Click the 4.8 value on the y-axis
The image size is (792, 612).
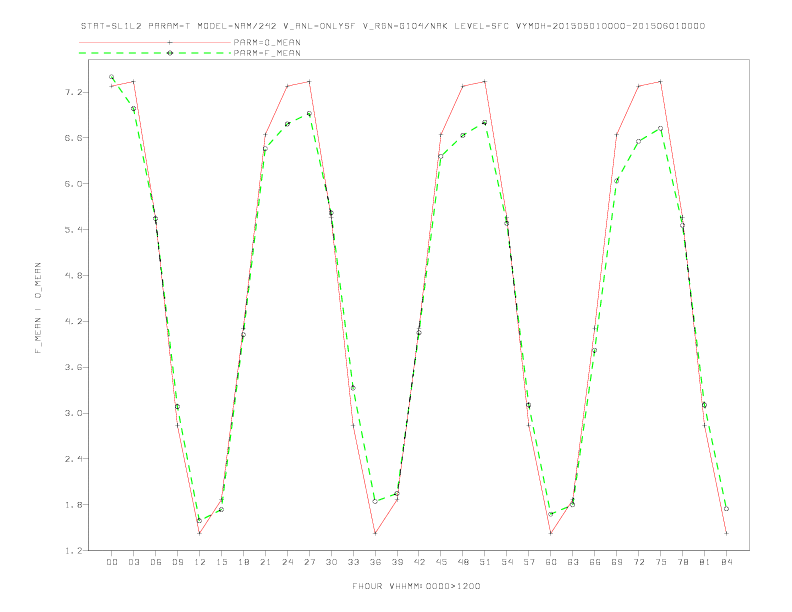coord(73,275)
